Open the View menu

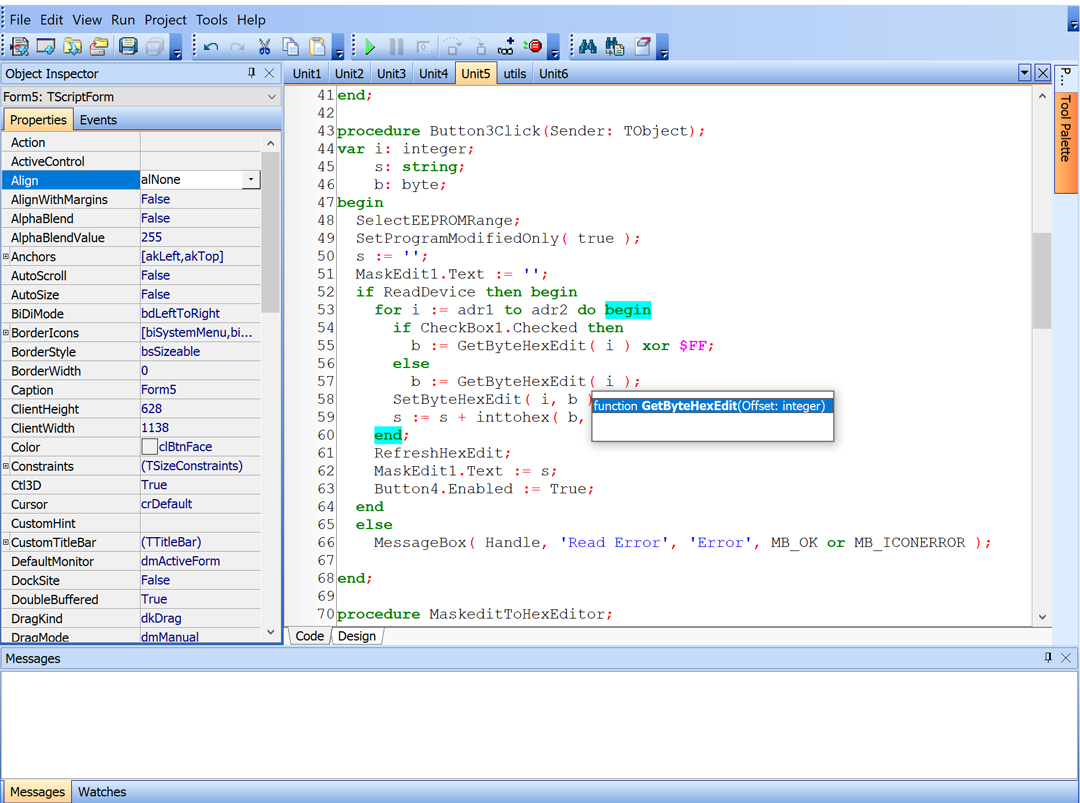87,20
